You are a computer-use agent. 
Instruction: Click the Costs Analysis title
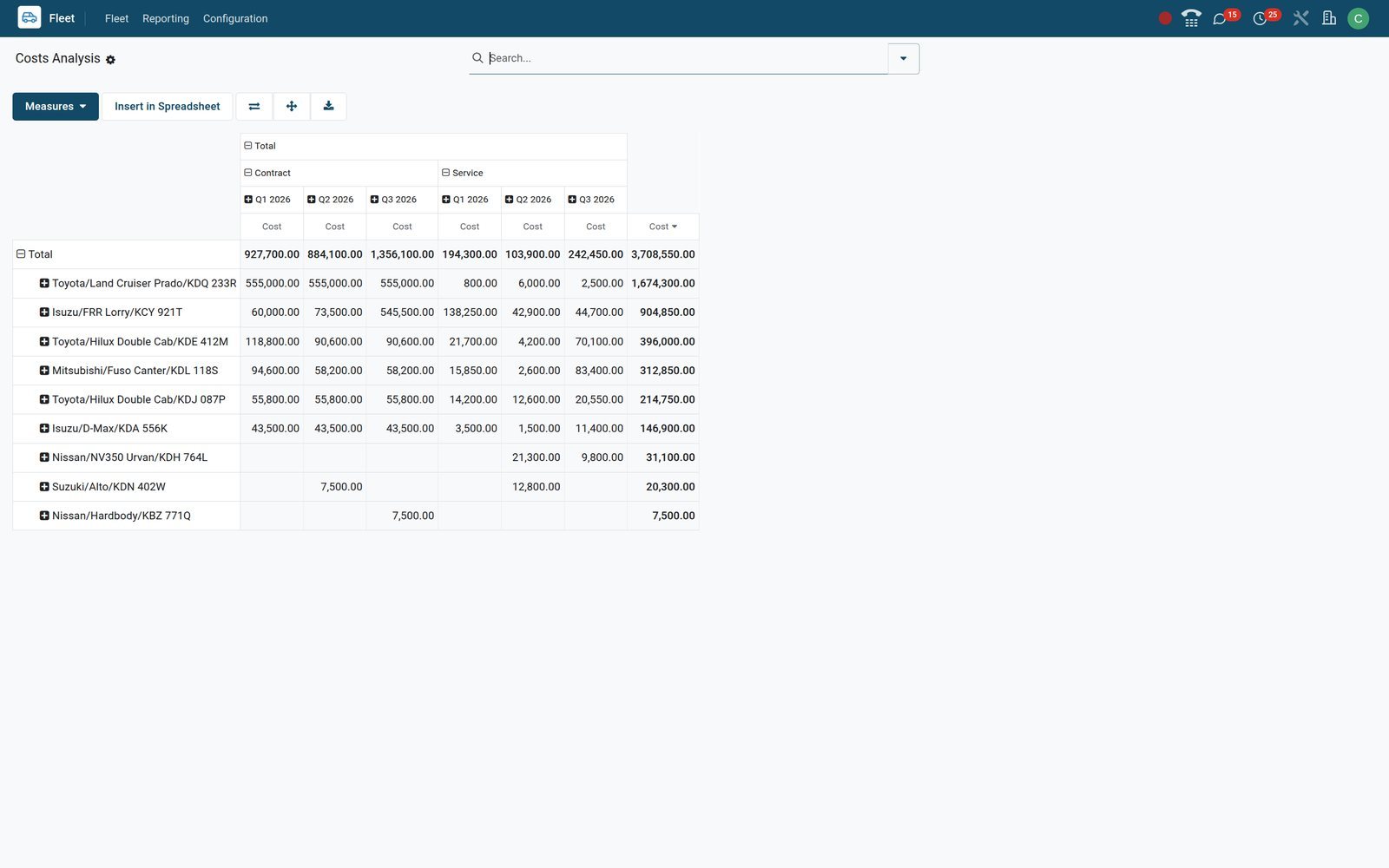coord(57,58)
